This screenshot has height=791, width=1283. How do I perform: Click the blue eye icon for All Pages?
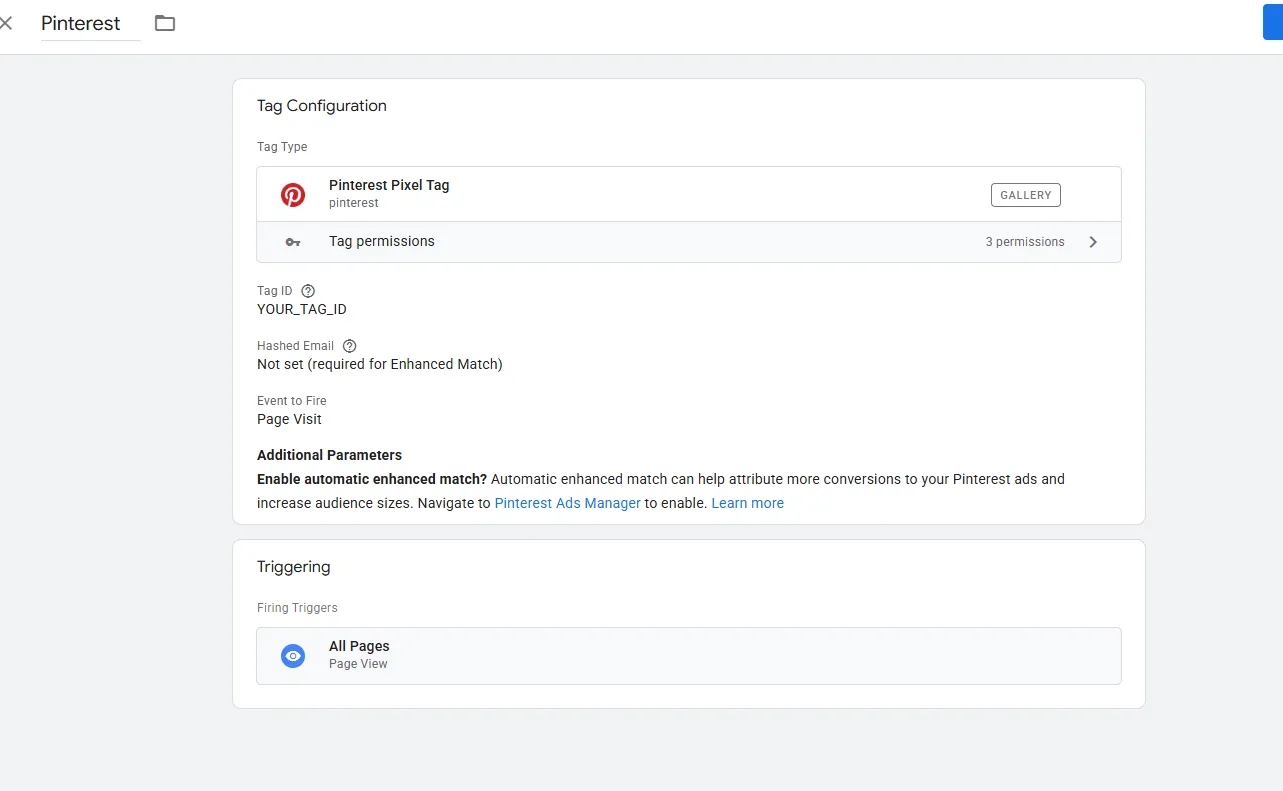click(x=293, y=656)
